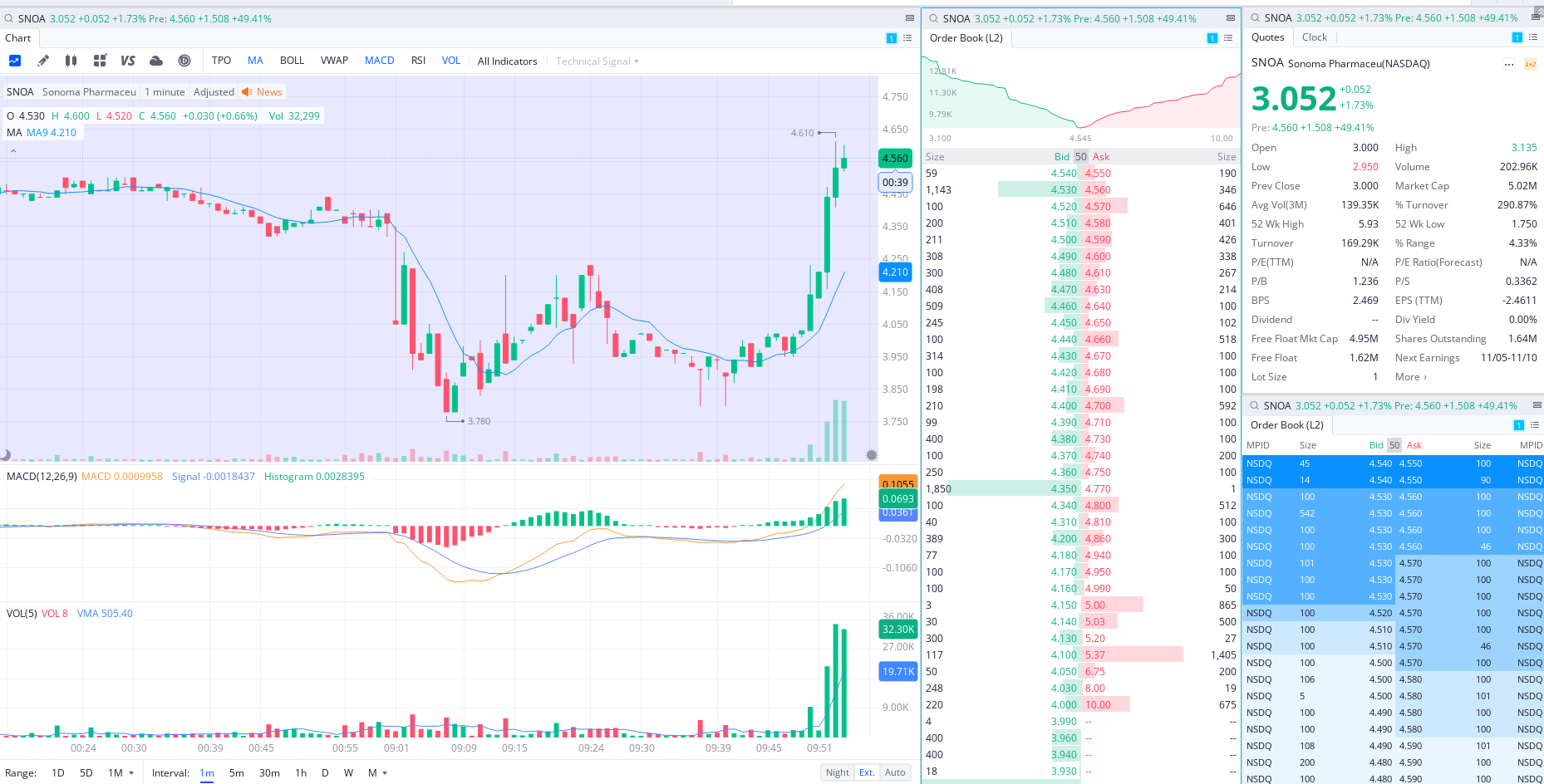The image size is (1544, 784).
Task: Toggle the BOLL indicator
Action: pyautogui.click(x=292, y=61)
